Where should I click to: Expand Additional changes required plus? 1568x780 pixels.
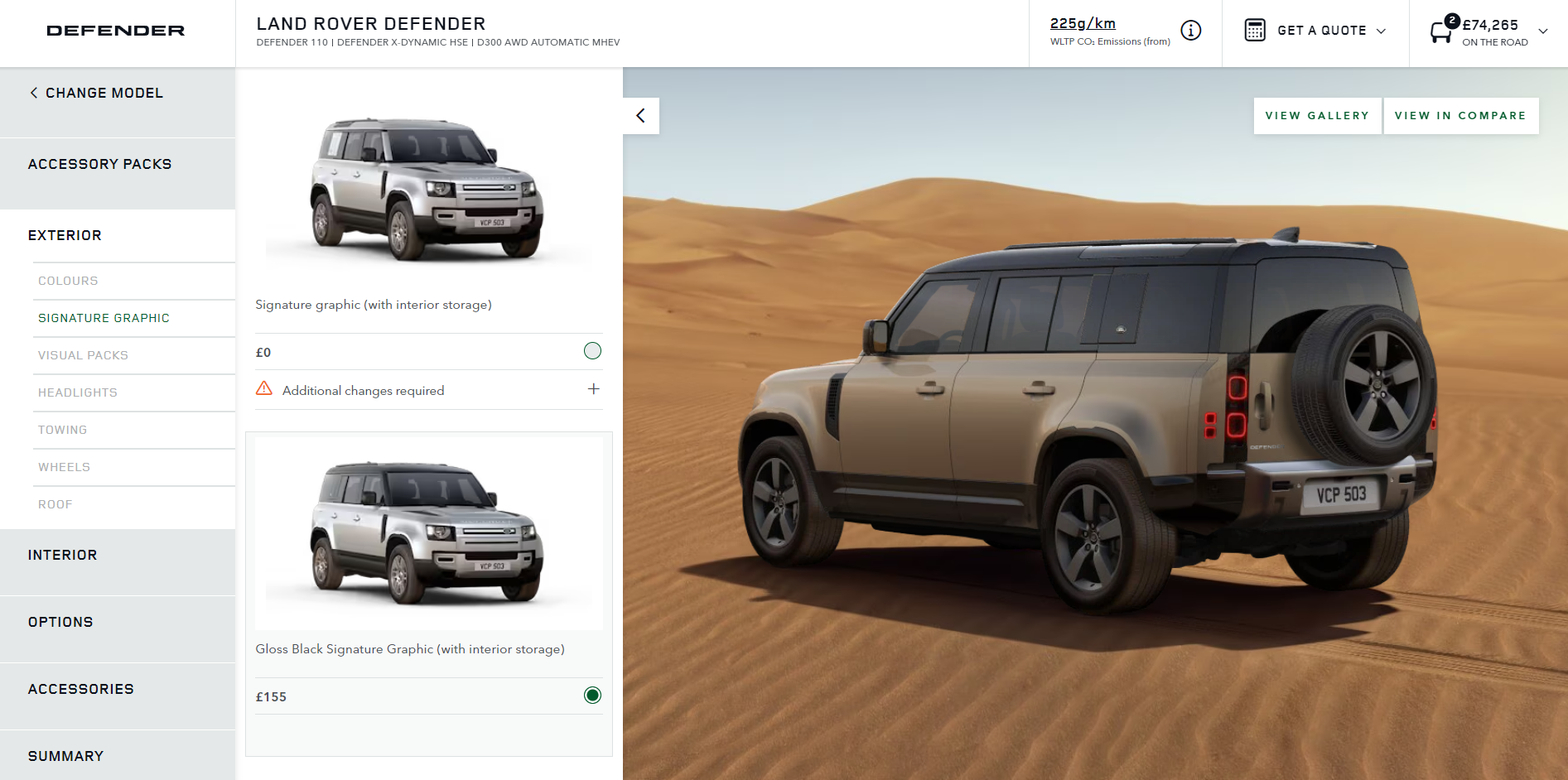point(594,389)
